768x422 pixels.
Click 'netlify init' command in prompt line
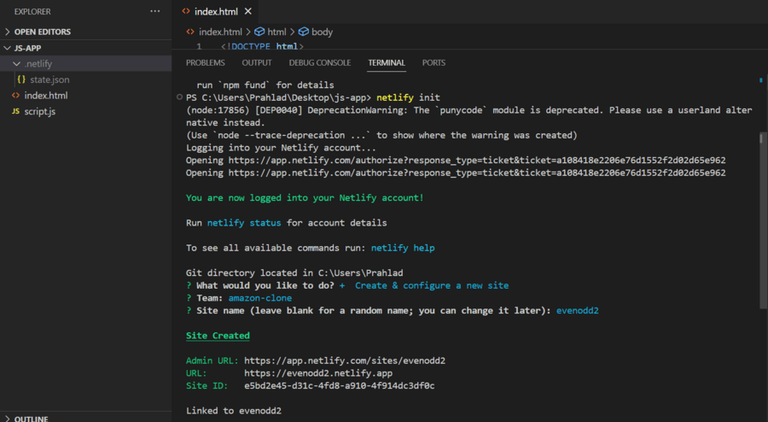click(408, 97)
